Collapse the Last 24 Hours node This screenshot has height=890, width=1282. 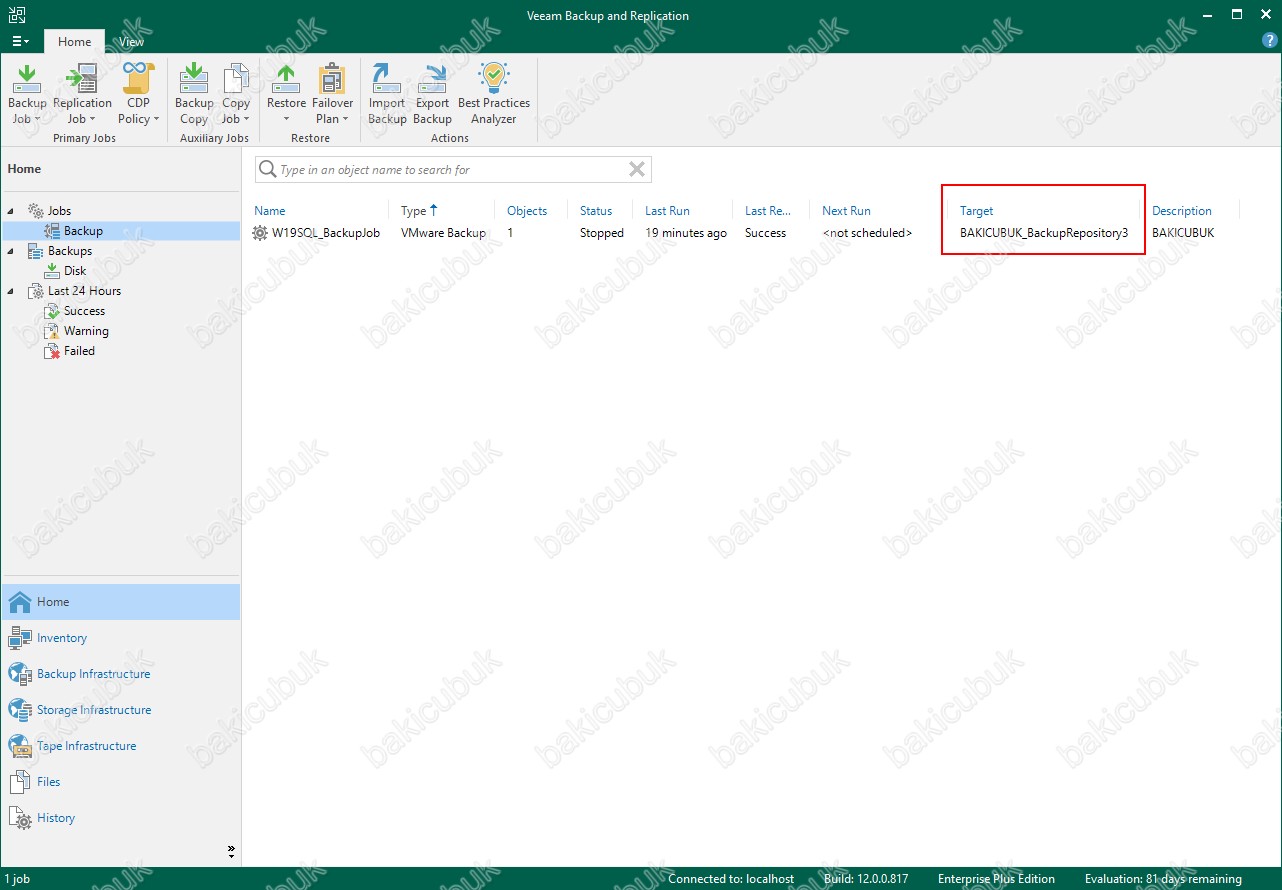click(x=11, y=291)
